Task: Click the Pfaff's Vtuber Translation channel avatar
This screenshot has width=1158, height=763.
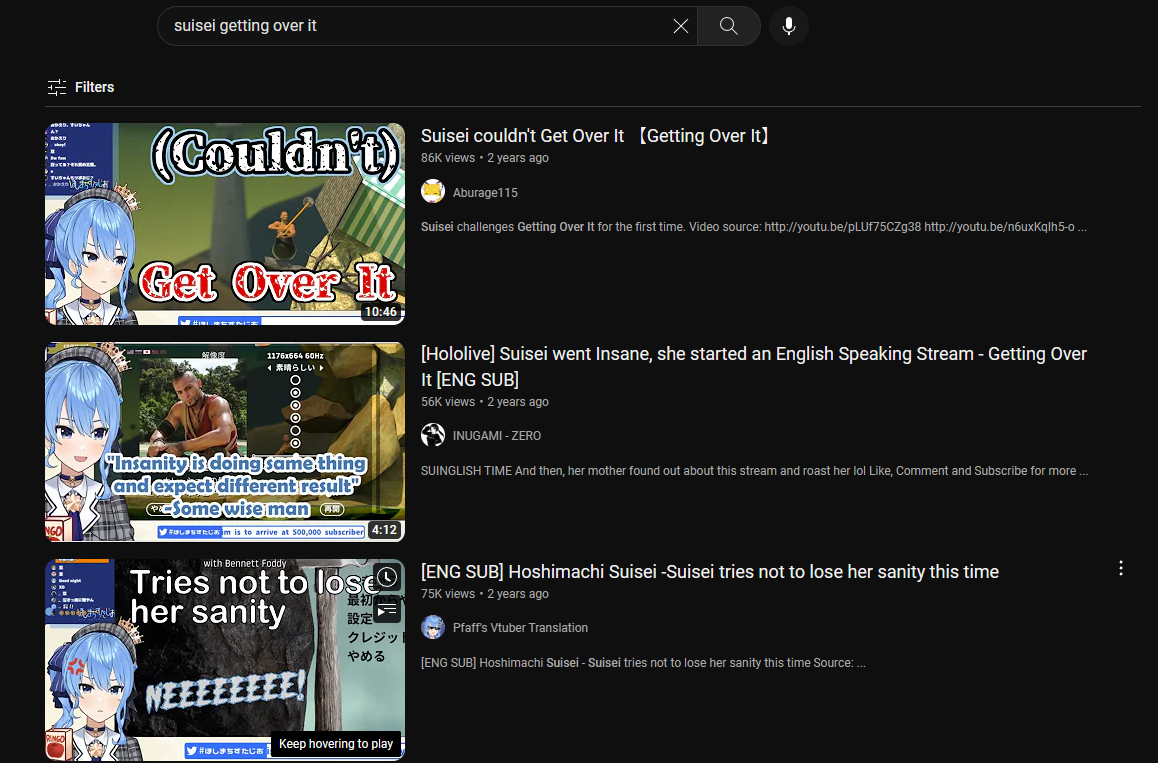Action: click(x=433, y=627)
